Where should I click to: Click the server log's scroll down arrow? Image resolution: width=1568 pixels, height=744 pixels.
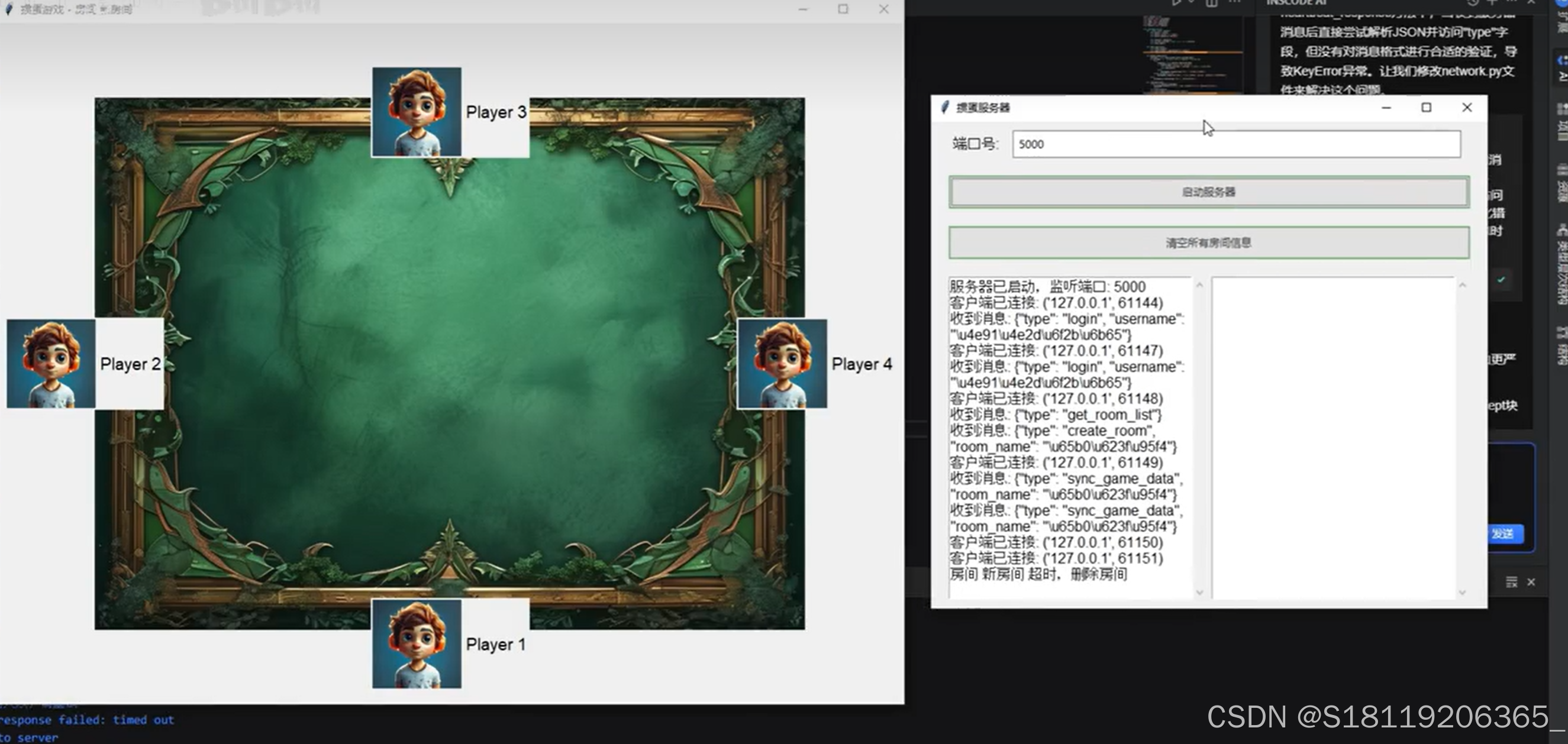[1200, 592]
